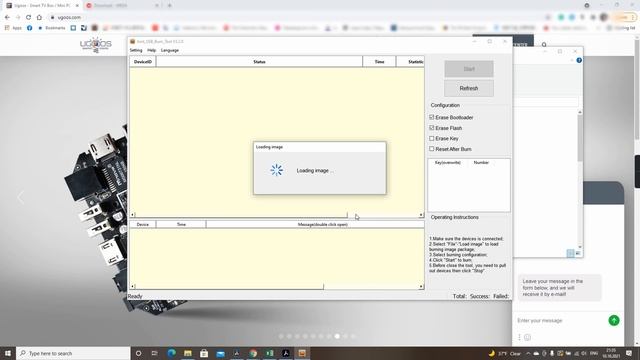
Task: Click left arrow of message log horizontal scrollbar
Action: [x=132, y=287]
